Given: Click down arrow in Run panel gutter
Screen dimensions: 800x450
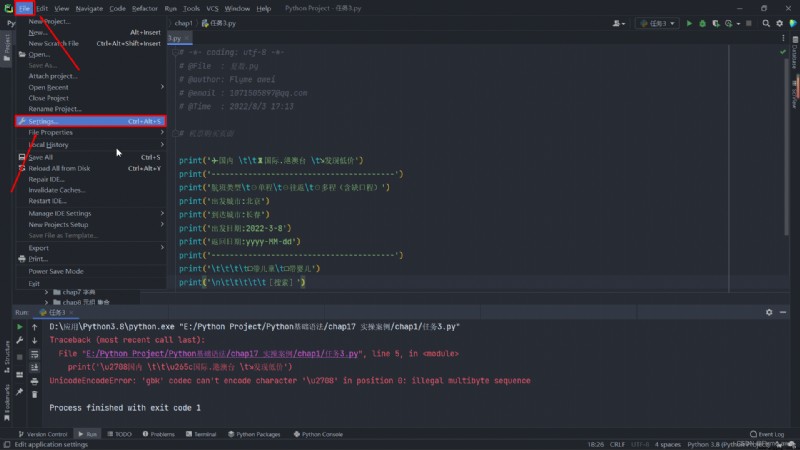Looking at the screenshot, I should (35, 340).
